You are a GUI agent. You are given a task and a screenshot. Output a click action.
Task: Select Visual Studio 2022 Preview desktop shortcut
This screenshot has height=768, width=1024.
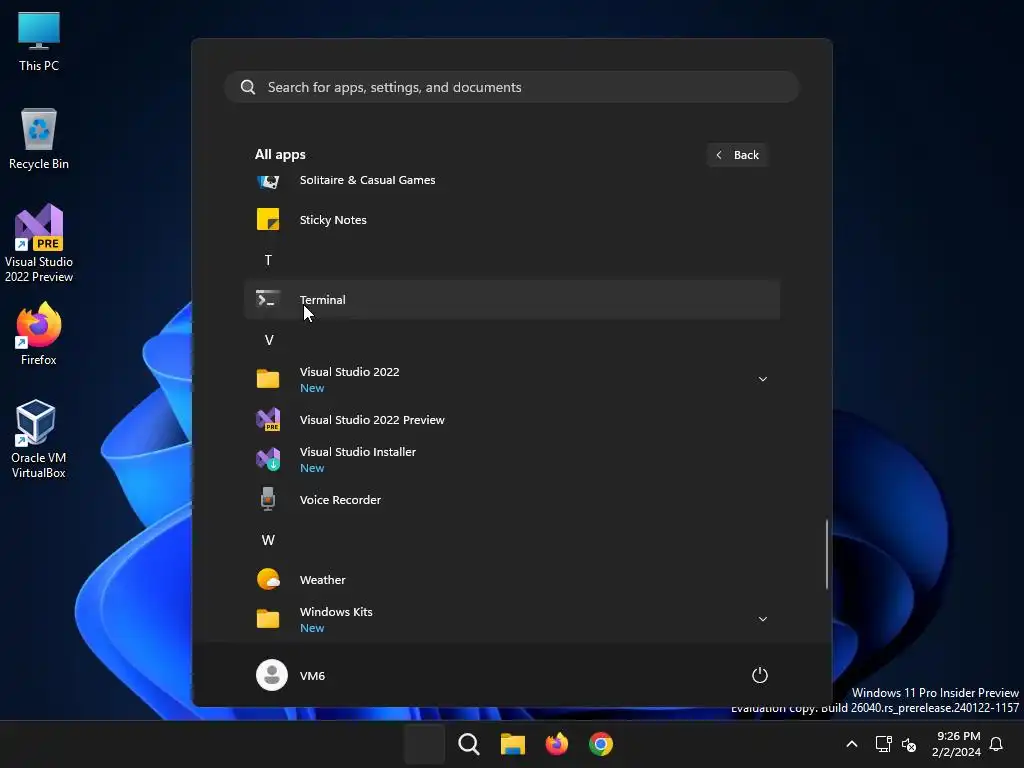pyautogui.click(x=39, y=243)
